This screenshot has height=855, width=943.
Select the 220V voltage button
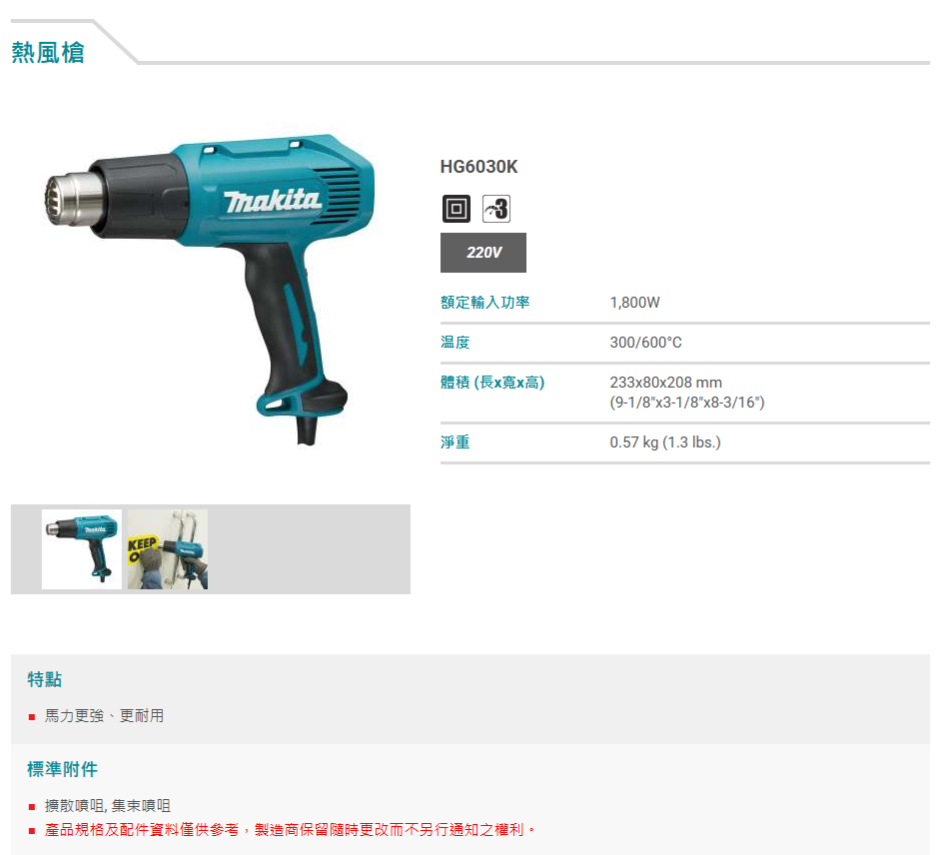point(483,253)
